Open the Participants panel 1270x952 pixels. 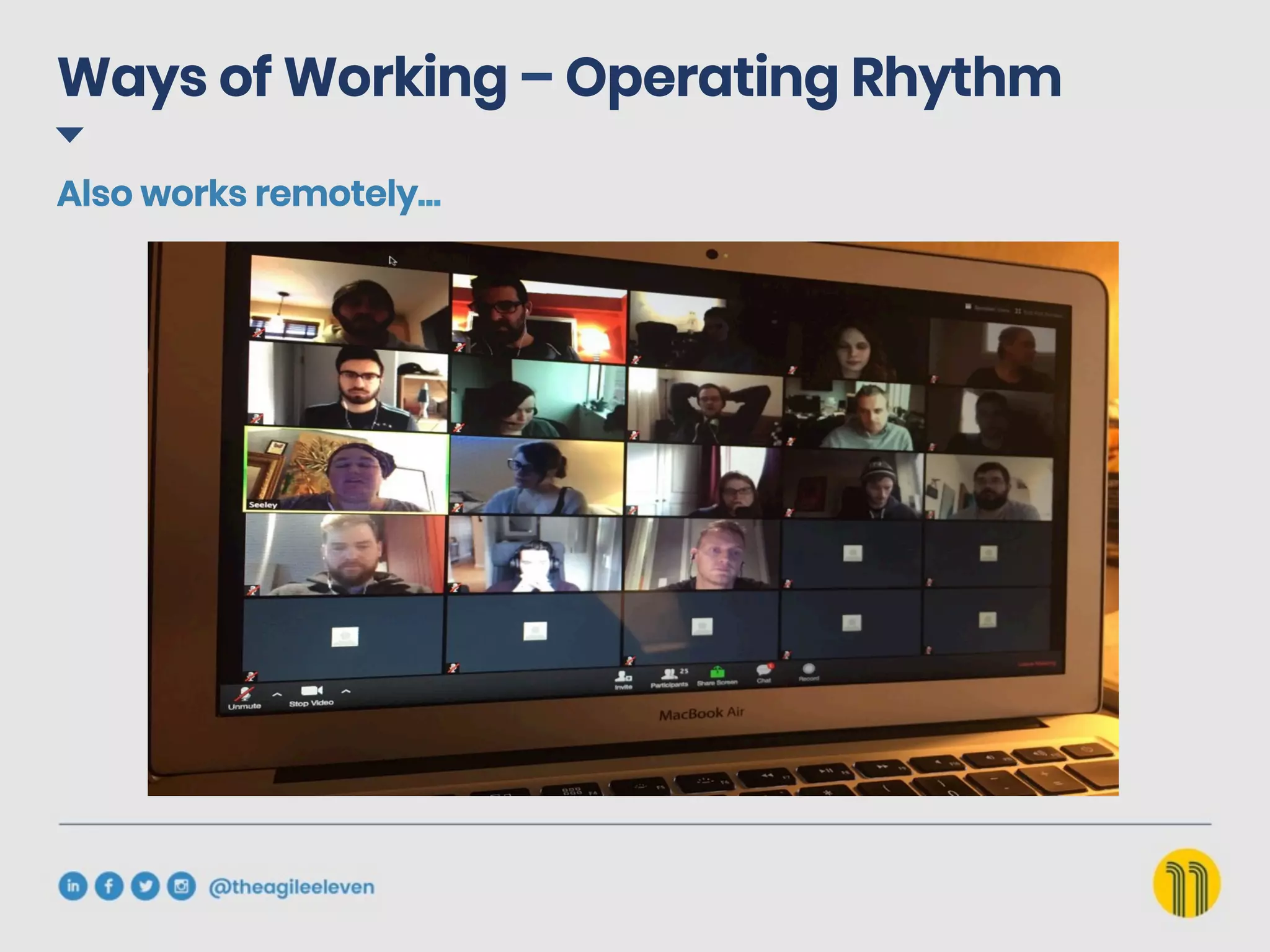[x=669, y=678]
